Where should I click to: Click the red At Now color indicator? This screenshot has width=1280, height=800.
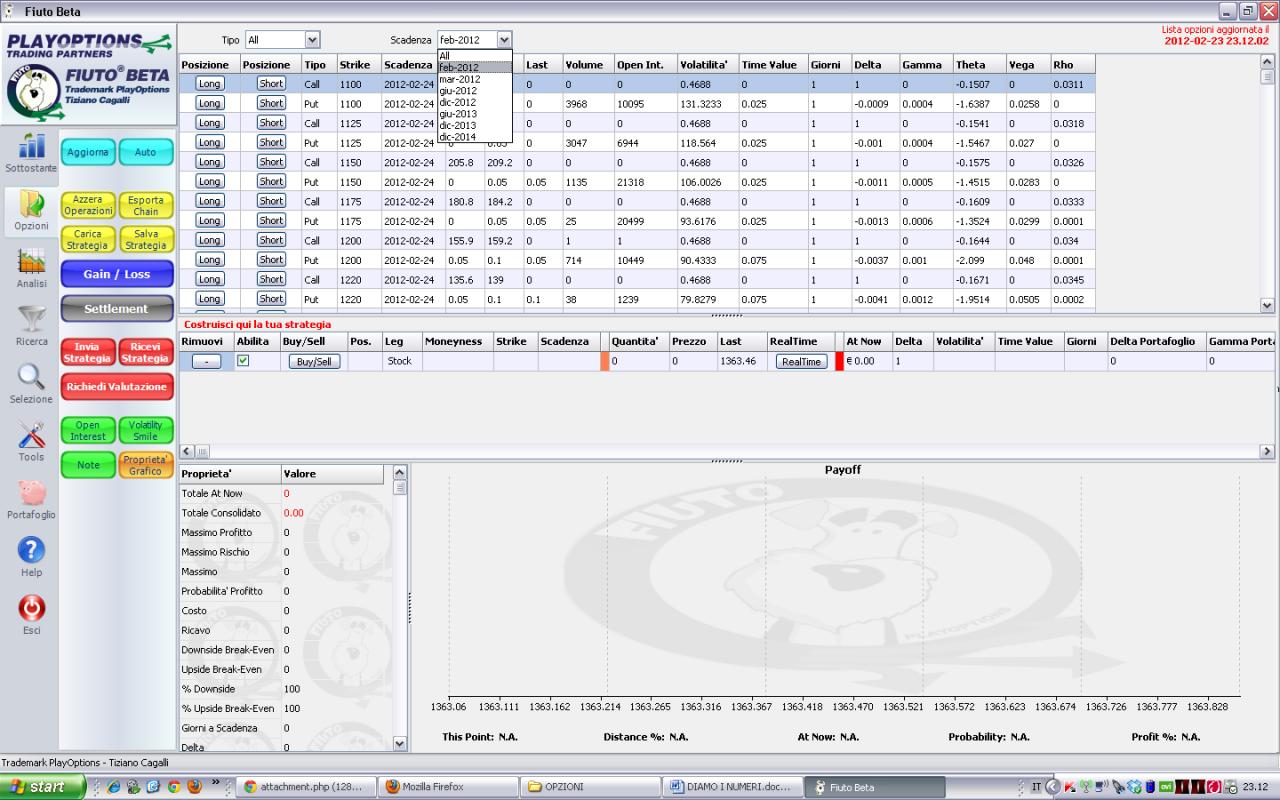tap(840, 361)
